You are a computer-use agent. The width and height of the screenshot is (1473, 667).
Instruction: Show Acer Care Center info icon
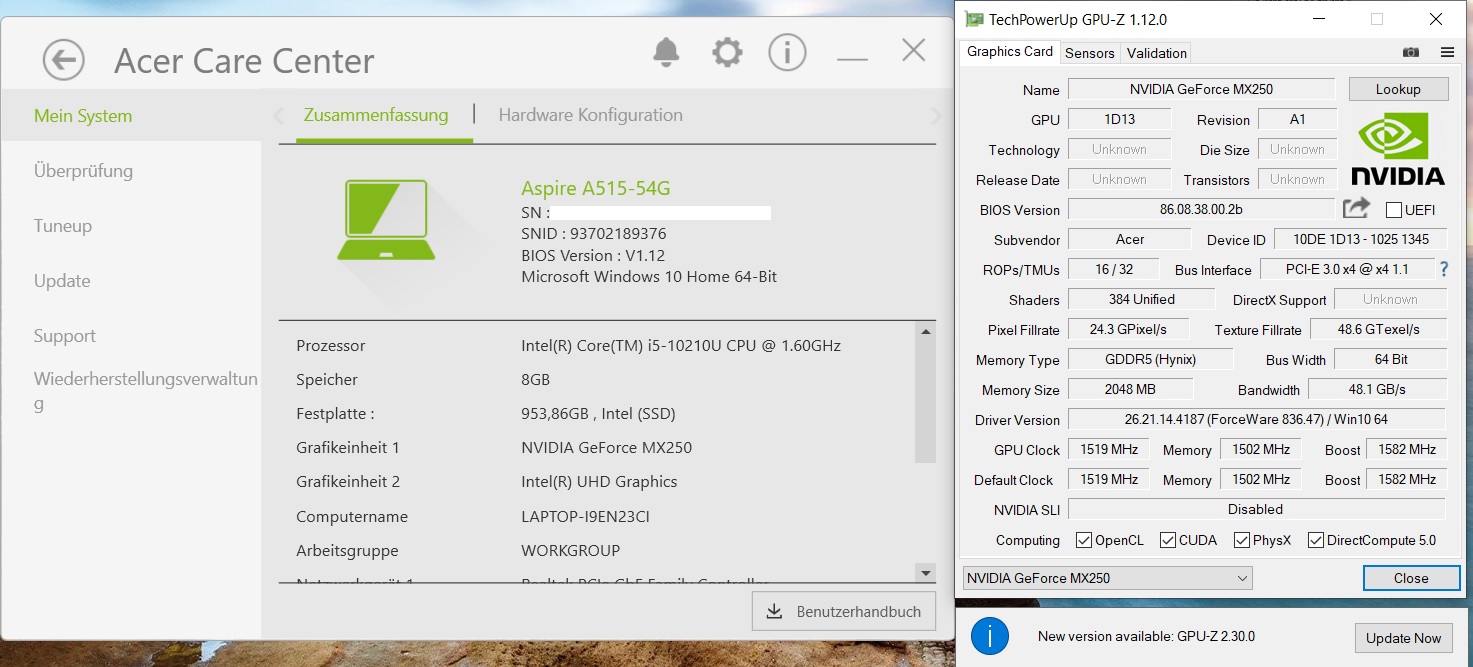[787, 52]
